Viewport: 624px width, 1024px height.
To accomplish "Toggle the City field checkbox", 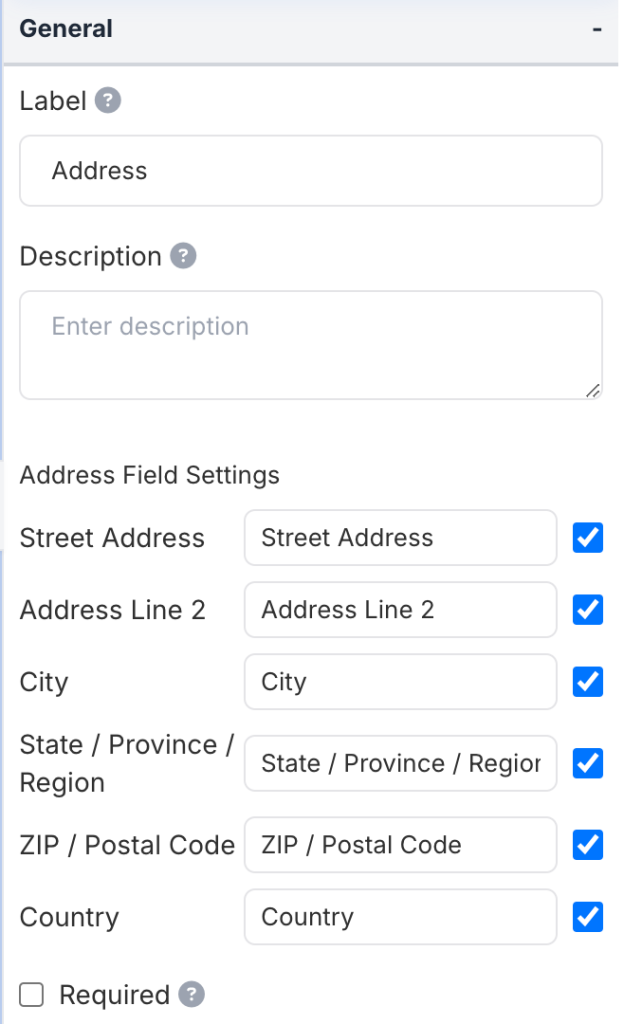I will (x=588, y=682).
